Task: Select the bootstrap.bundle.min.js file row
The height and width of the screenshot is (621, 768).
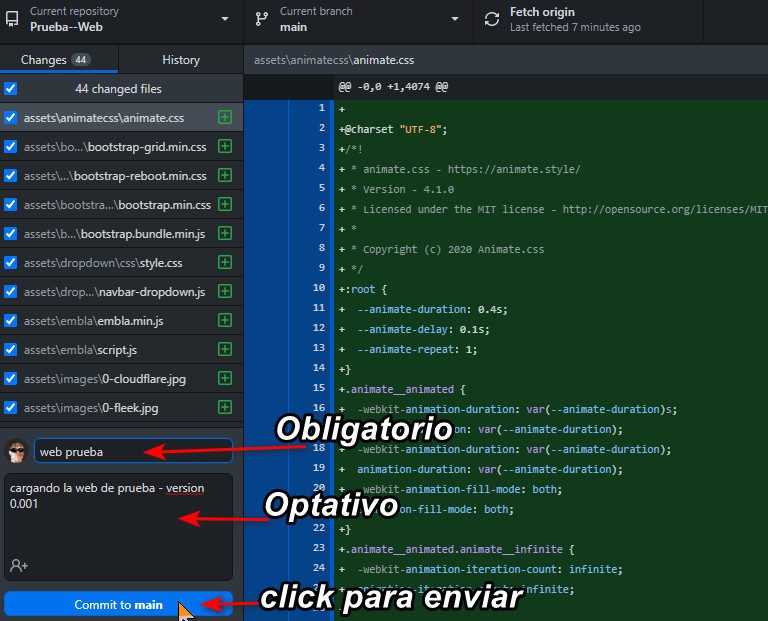Action: 121,234
